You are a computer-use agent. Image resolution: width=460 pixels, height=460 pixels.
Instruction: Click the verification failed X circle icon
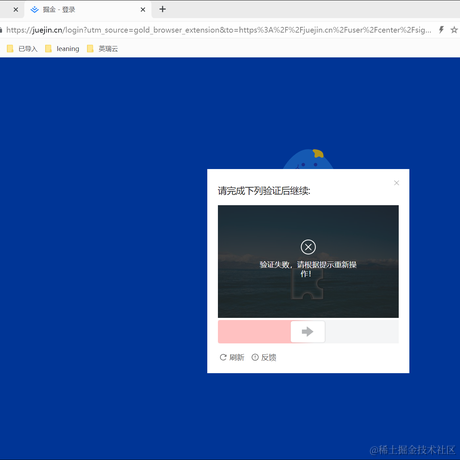tap(308, 247)
